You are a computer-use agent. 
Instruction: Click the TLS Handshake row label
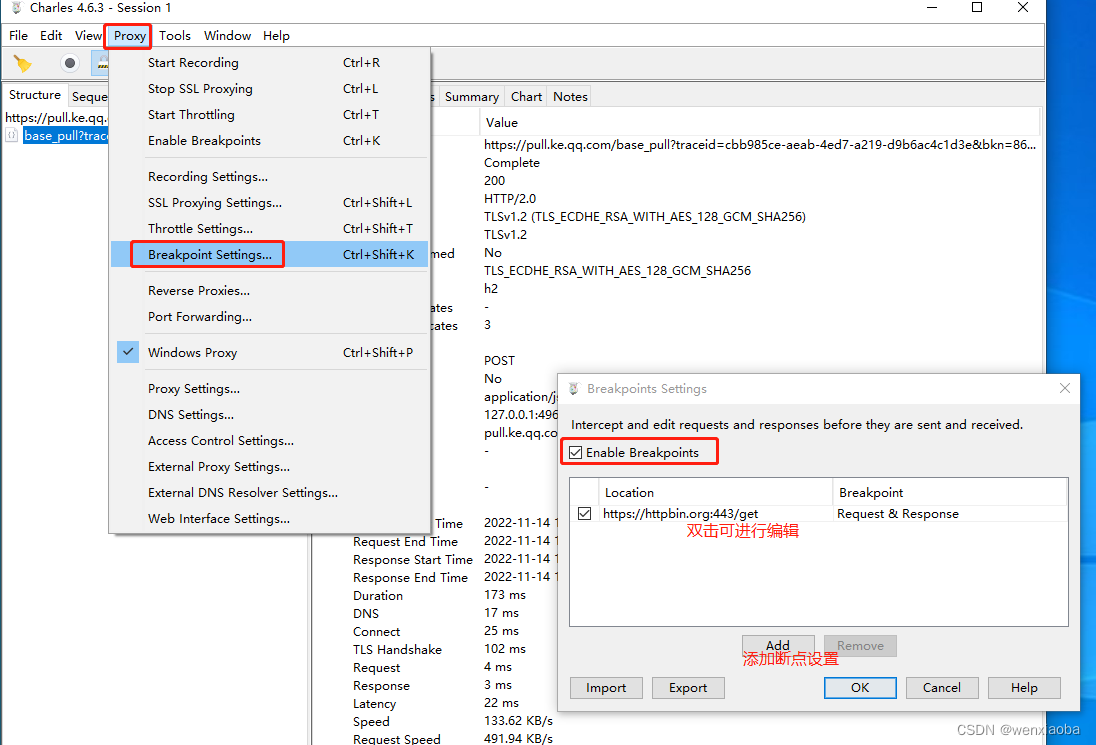coord(397,649)
